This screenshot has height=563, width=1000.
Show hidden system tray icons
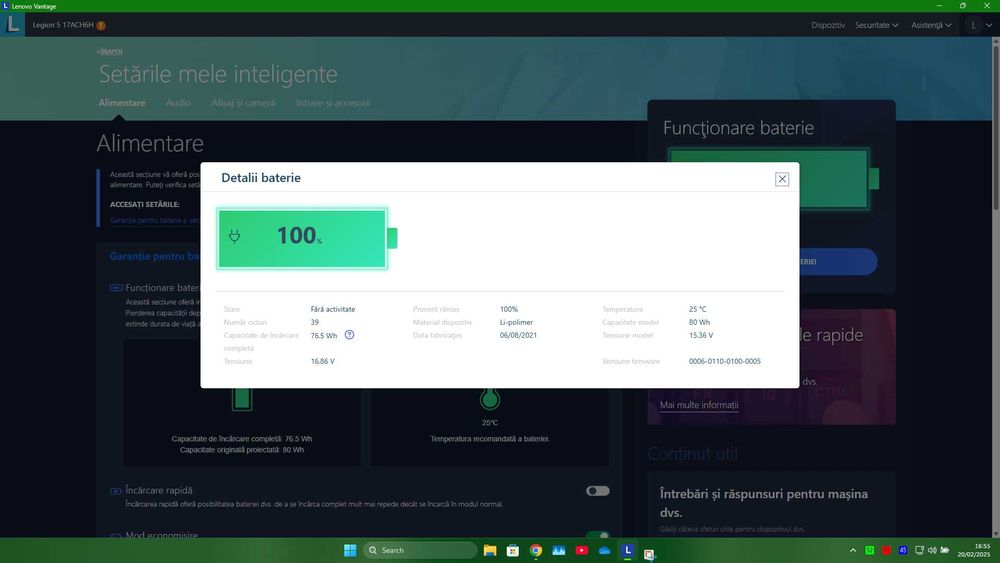tap(853, 550)
